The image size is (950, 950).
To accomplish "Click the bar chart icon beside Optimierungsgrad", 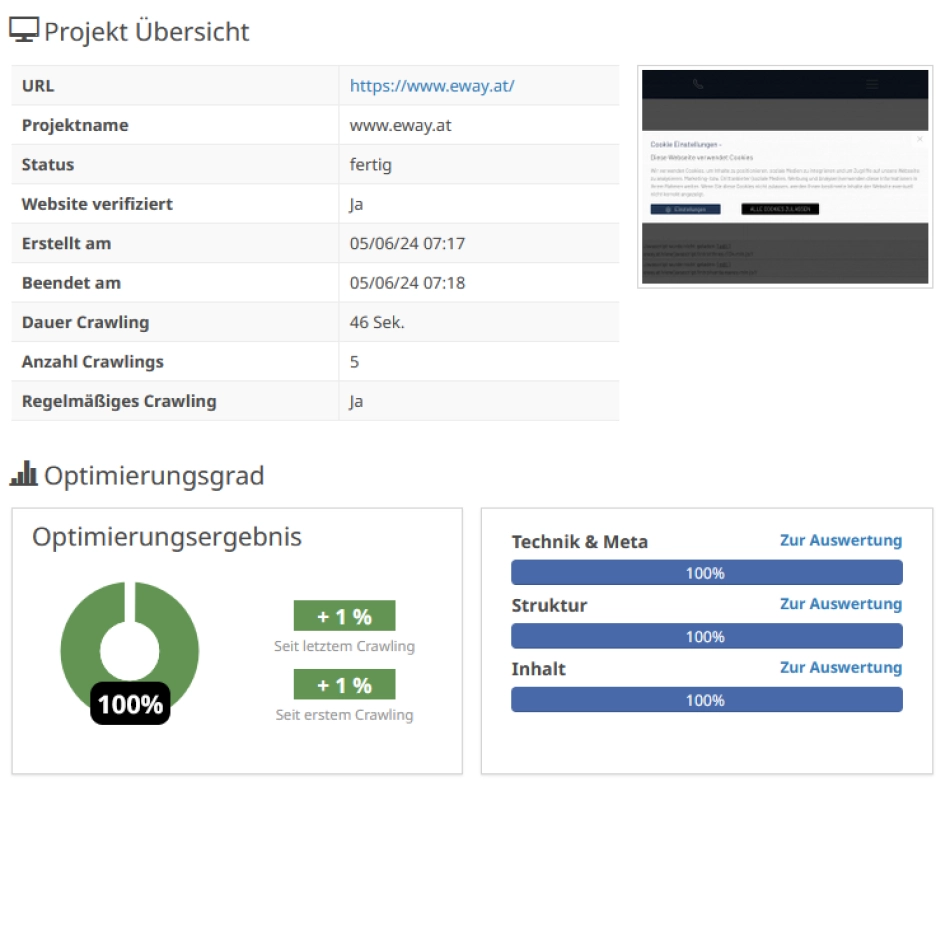I will coord(23,474).
